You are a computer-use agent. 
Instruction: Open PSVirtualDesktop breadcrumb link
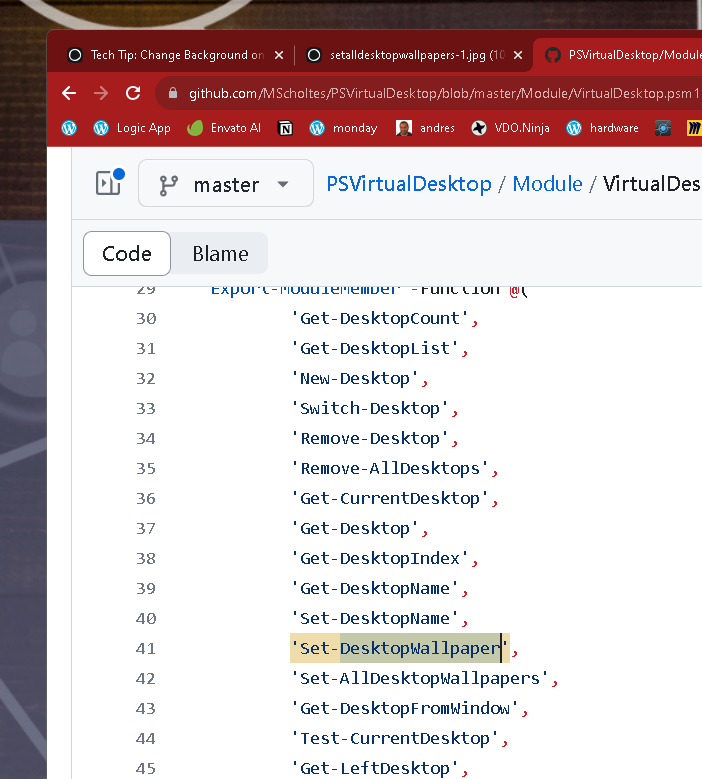click(x=409, y=184)
